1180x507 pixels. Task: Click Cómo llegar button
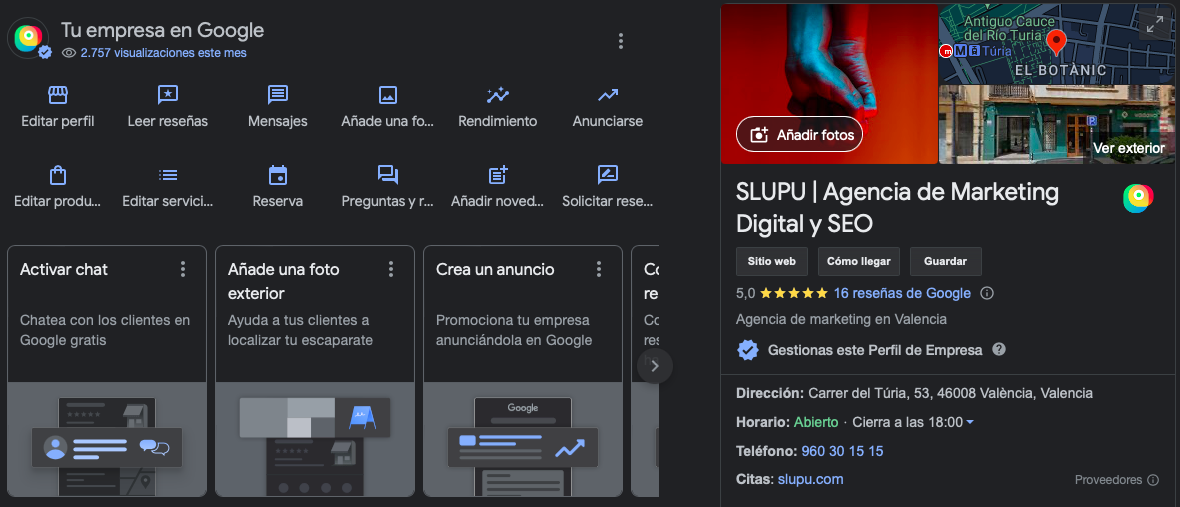point(859,262)
